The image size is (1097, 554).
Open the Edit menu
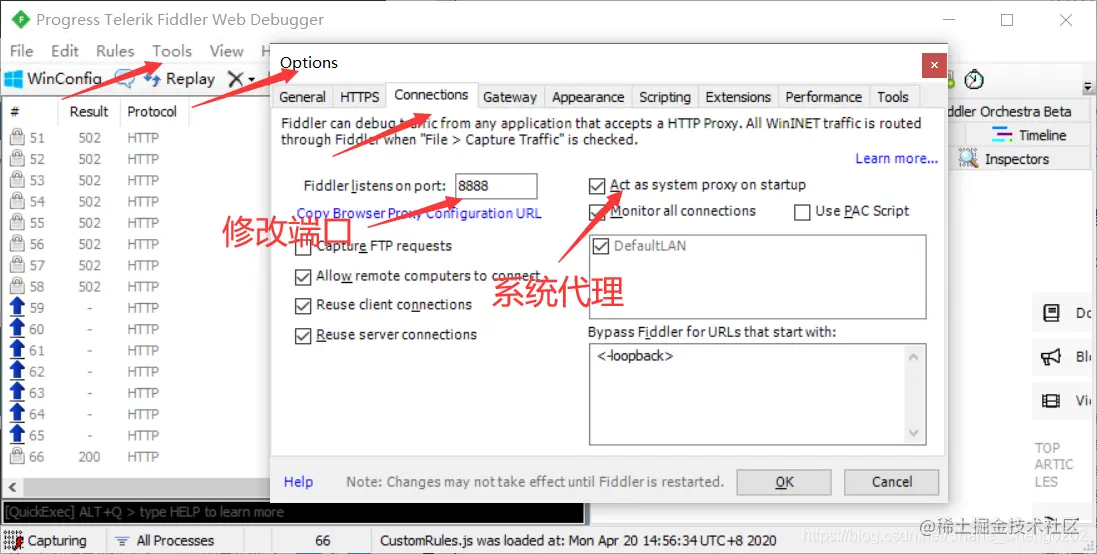pos(64,51)
